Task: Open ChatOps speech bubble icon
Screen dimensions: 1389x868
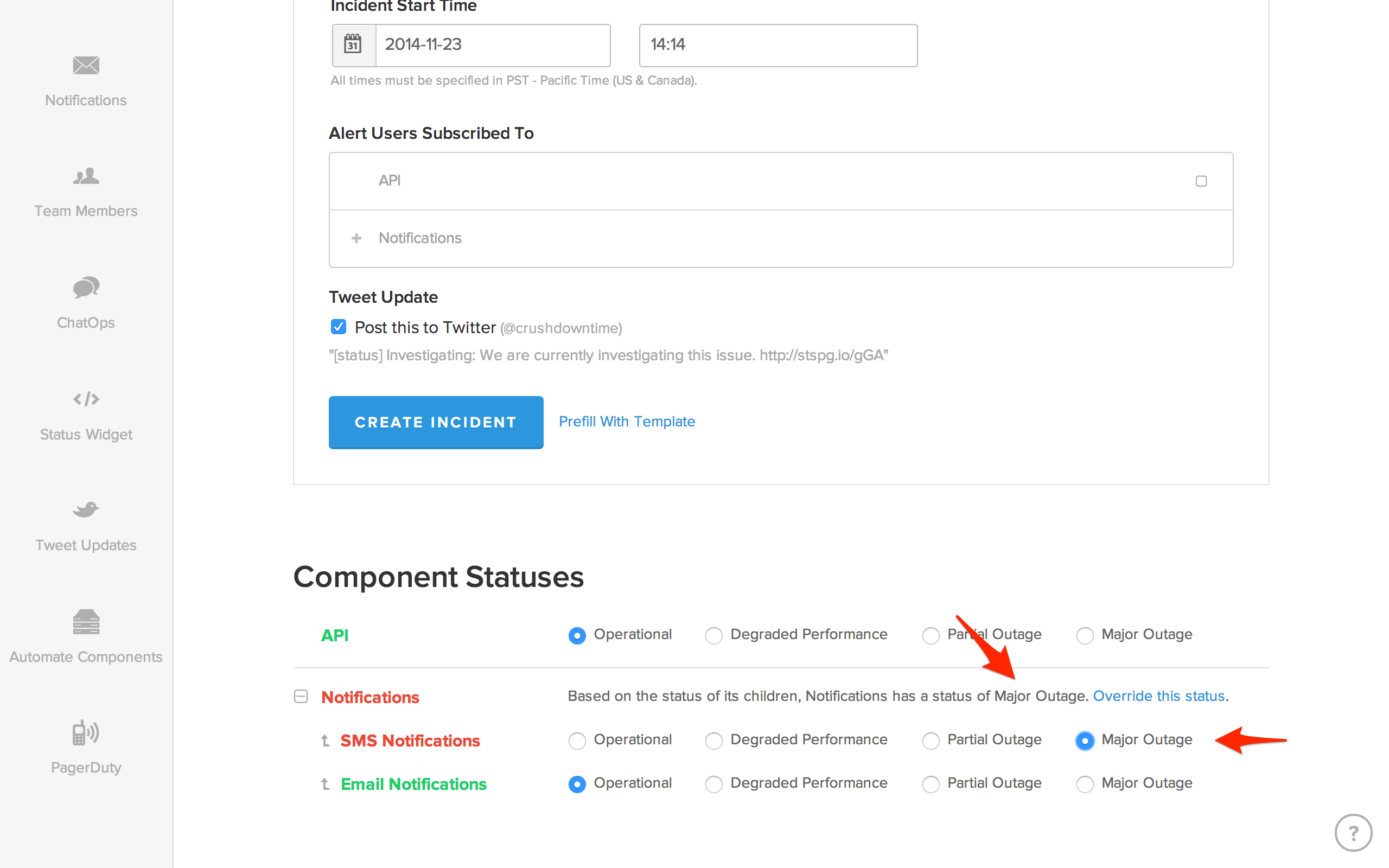Action: tap(86, 287)
